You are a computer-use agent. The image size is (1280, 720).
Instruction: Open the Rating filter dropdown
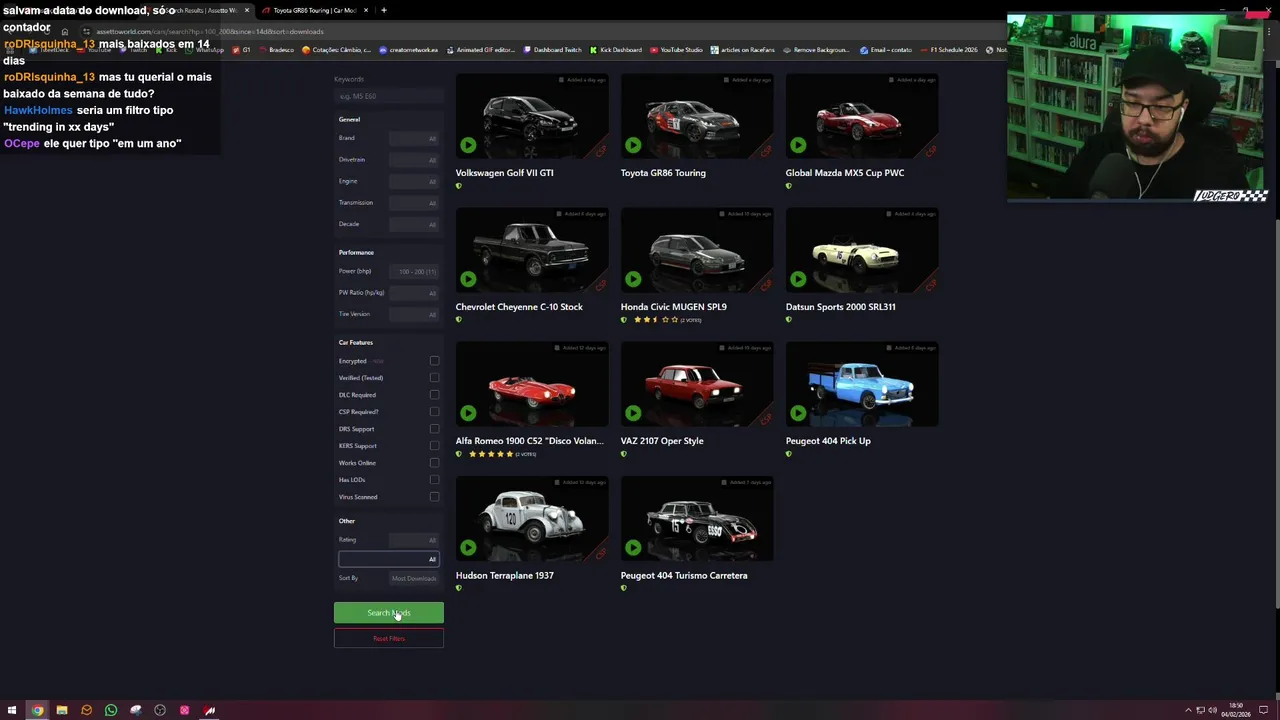414,540
